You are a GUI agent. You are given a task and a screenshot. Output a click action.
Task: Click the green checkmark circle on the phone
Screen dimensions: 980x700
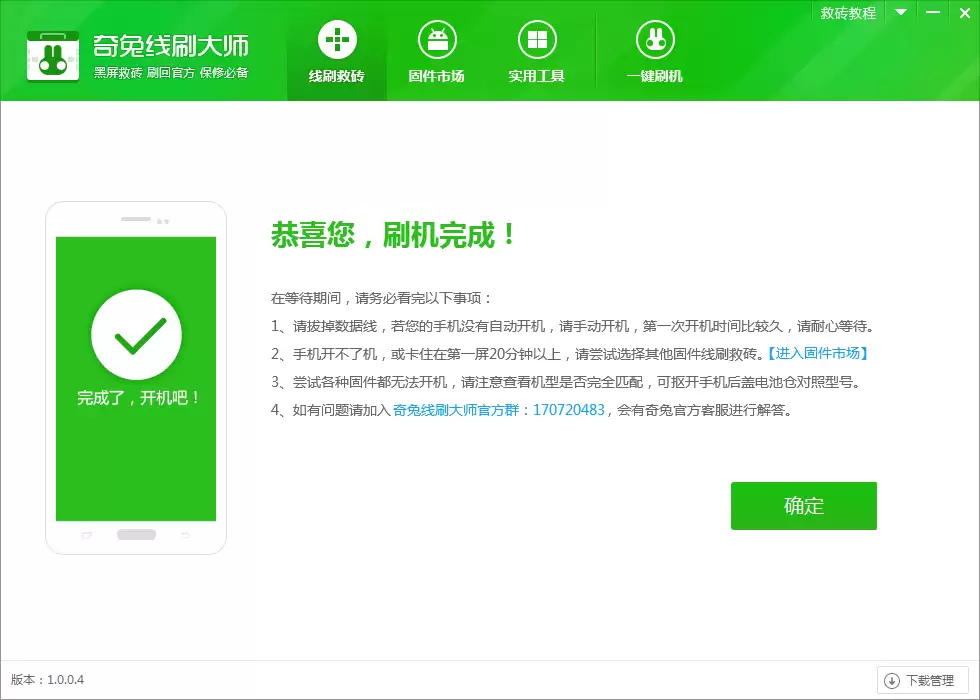point(135,335)
